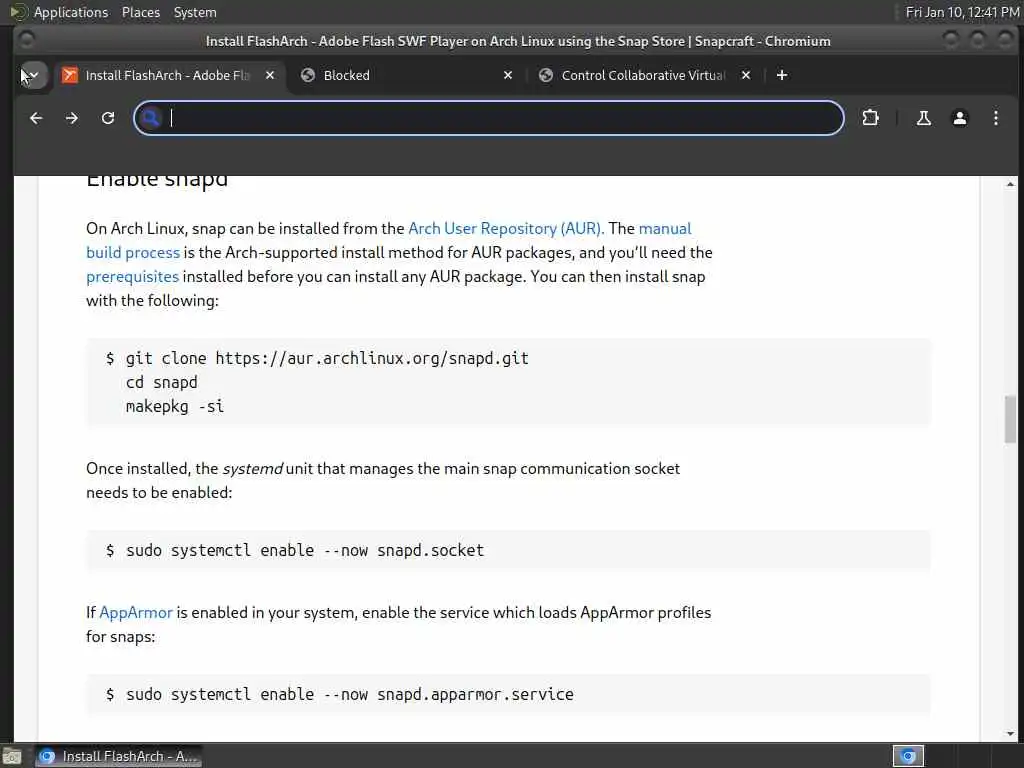Open the user profile icon
The width and height of the screenshot is (1024, 768).
click(959, 118)
